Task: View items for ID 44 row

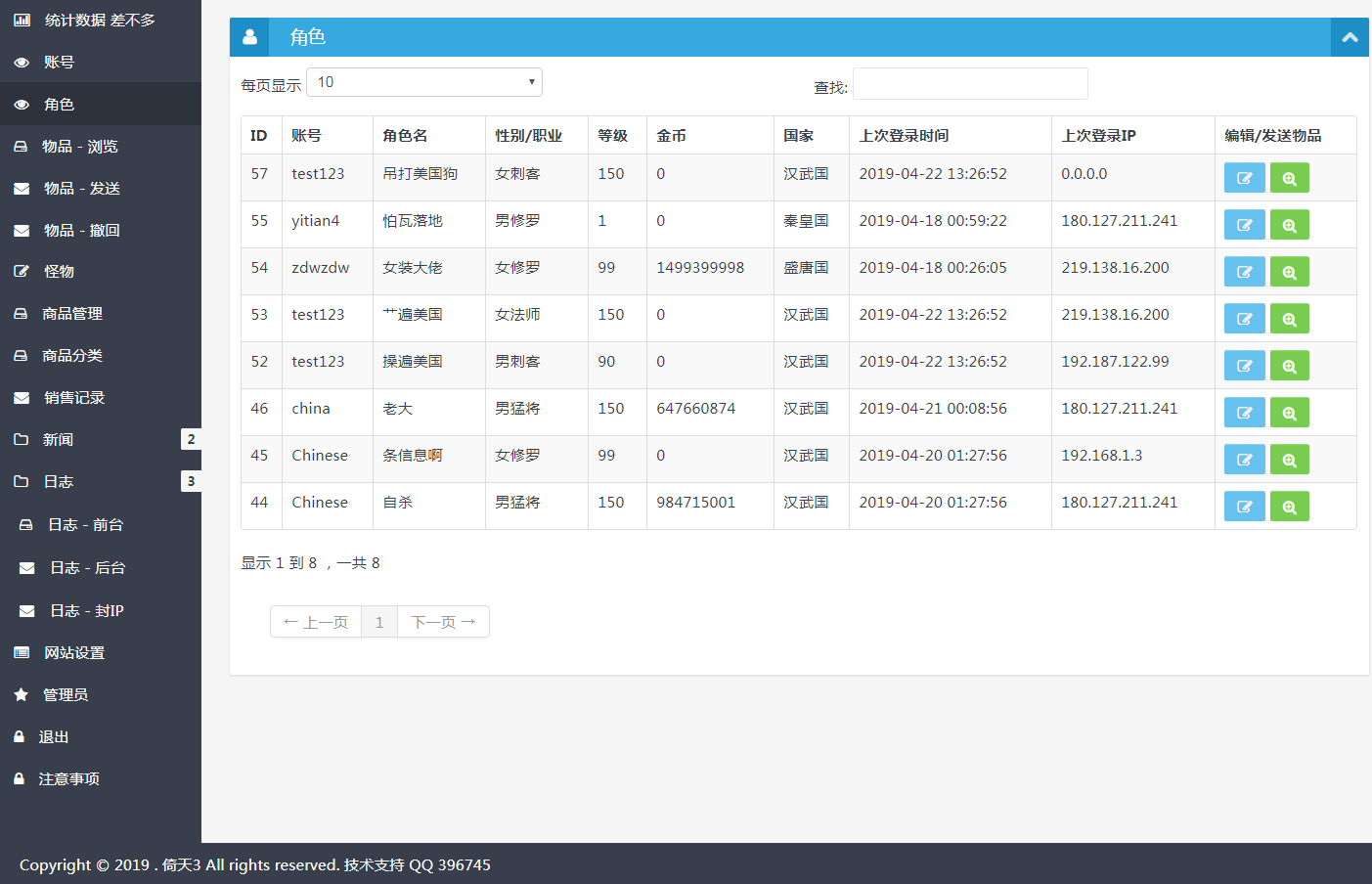Action: 1290,507
